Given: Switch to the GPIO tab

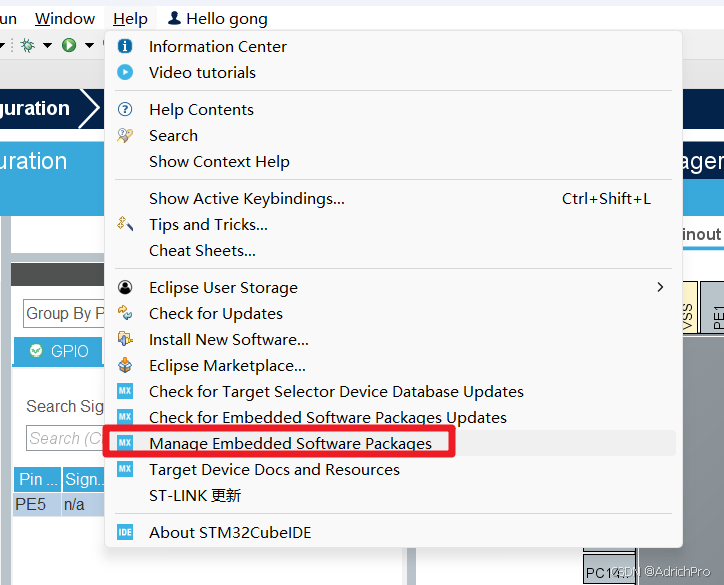Looking at the screenshot, I should 58,351.
